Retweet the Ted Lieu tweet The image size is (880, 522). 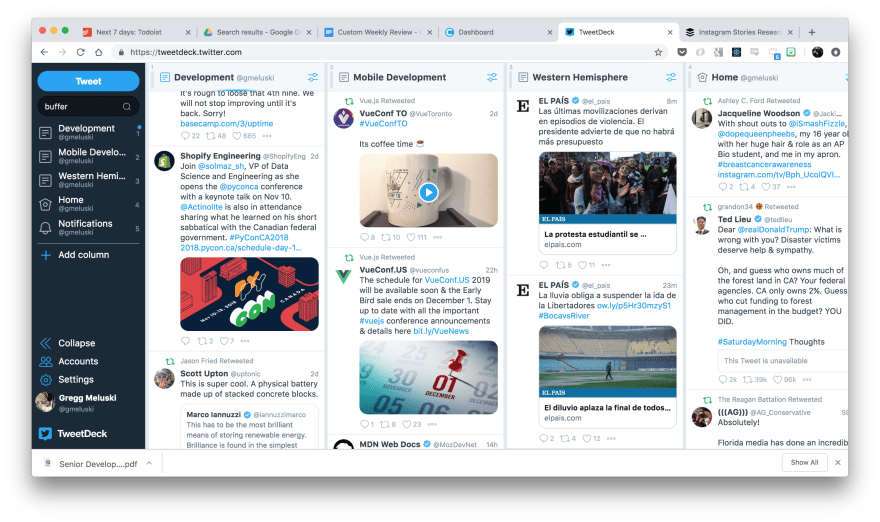click(748, 379)
